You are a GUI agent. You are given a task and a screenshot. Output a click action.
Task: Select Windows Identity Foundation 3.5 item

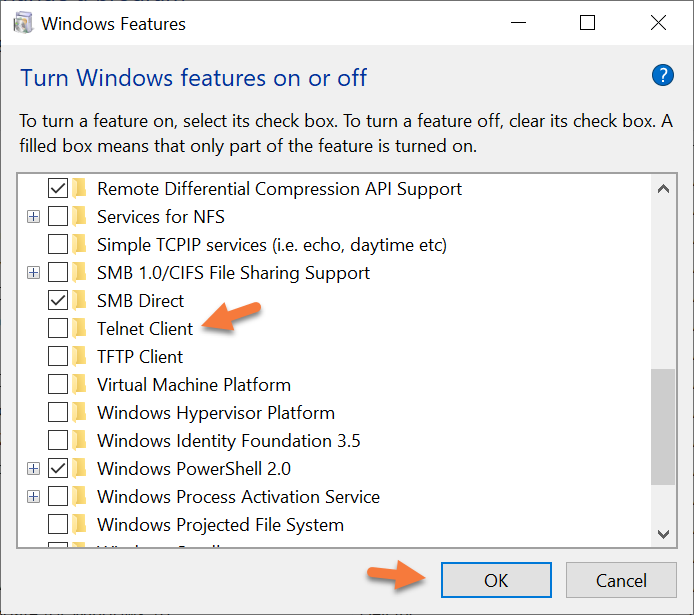228,440
